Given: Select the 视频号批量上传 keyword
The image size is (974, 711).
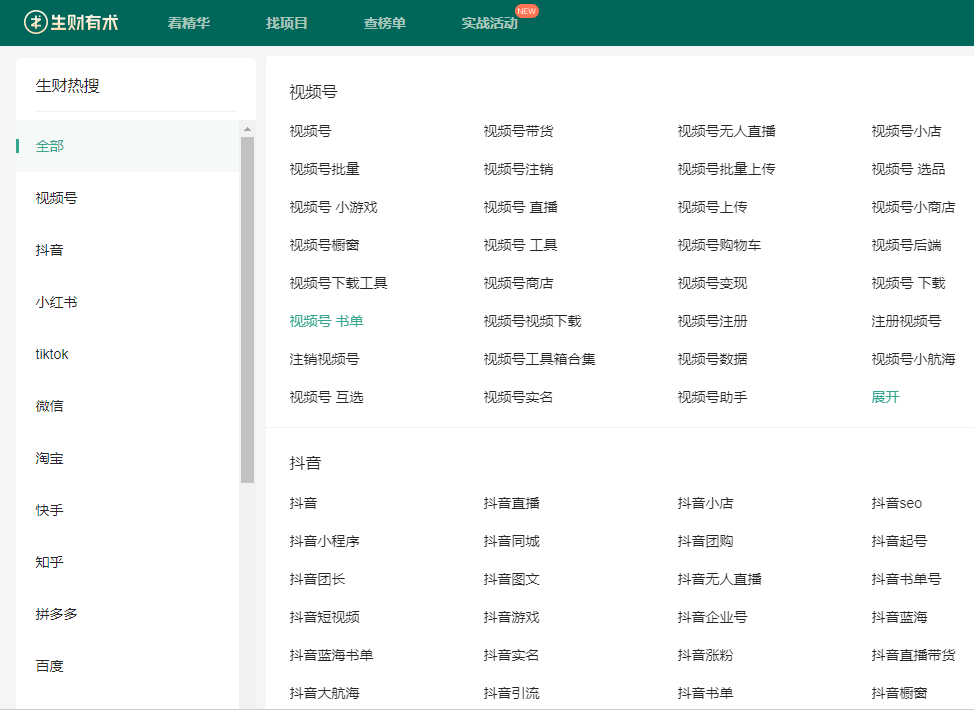Looking at the screenshot, I should 727,169.
